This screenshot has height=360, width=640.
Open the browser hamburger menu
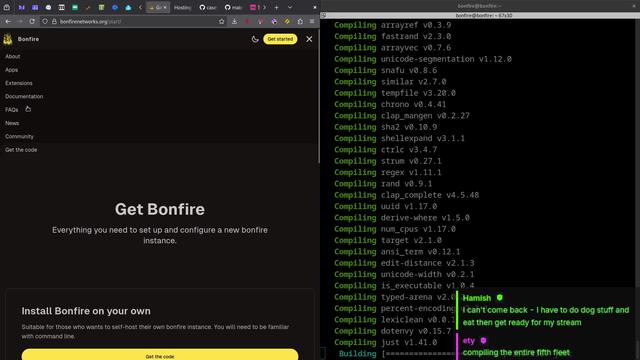tap(312, 21)
